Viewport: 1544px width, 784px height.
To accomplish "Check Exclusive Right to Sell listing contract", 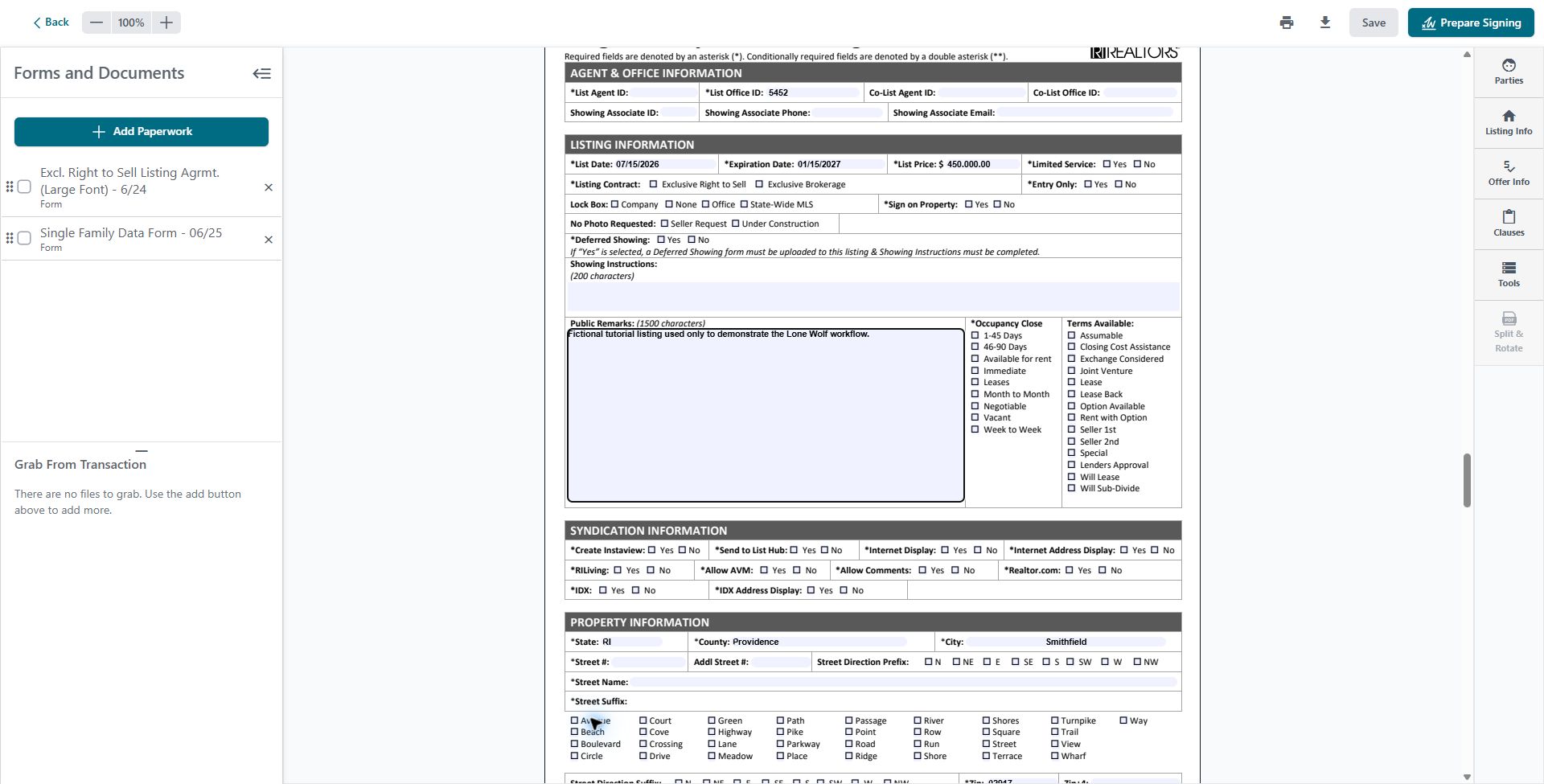I will tap(653, 184).
